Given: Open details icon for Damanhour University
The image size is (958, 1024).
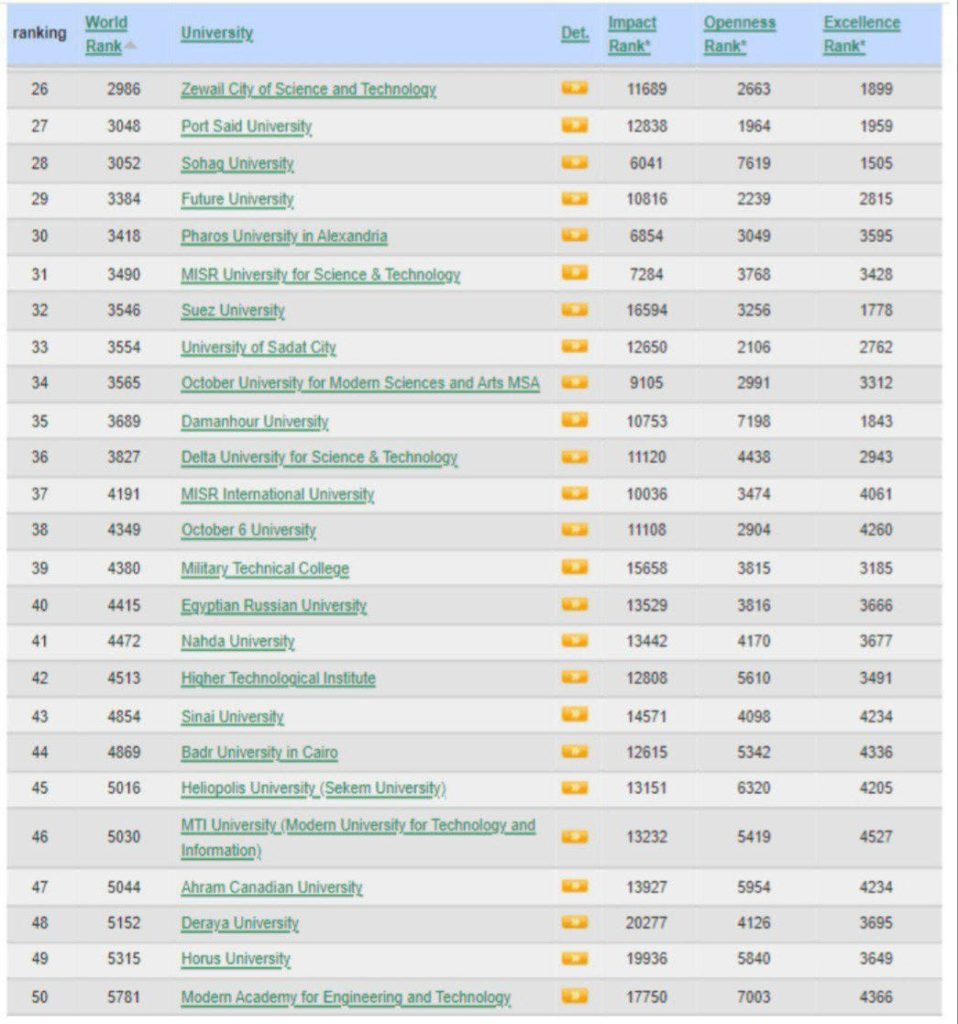Looking at the screenshot, I should [575, 420].
